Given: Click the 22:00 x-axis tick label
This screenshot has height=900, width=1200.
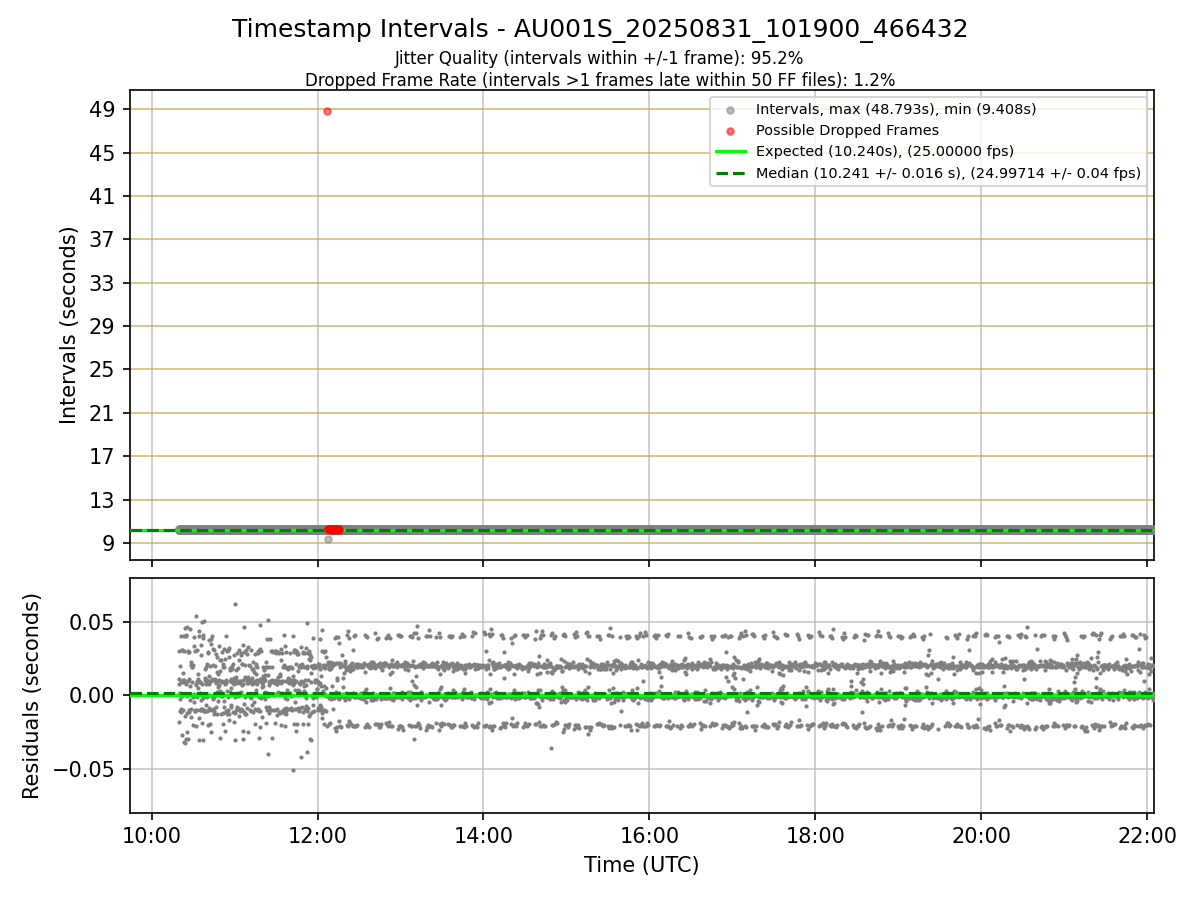Looking at the screenshot, I should (x=1145, y=837).
